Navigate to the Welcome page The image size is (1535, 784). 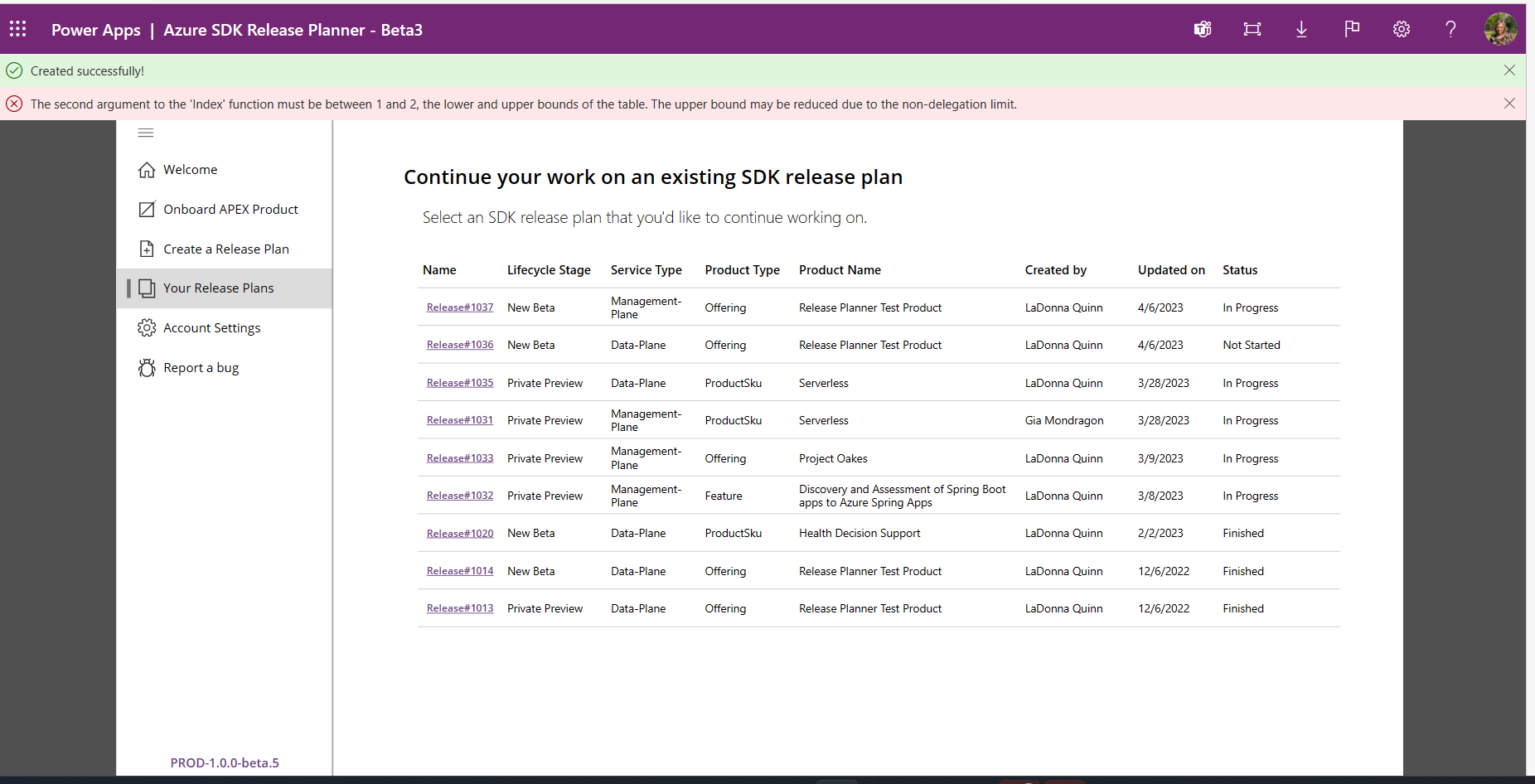pos(190,169)
